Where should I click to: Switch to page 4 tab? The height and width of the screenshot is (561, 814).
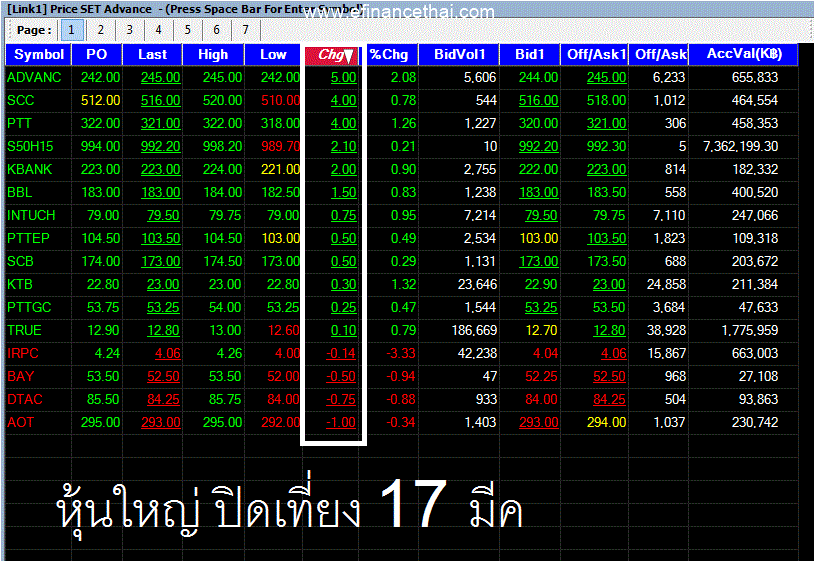coord(158,30)
